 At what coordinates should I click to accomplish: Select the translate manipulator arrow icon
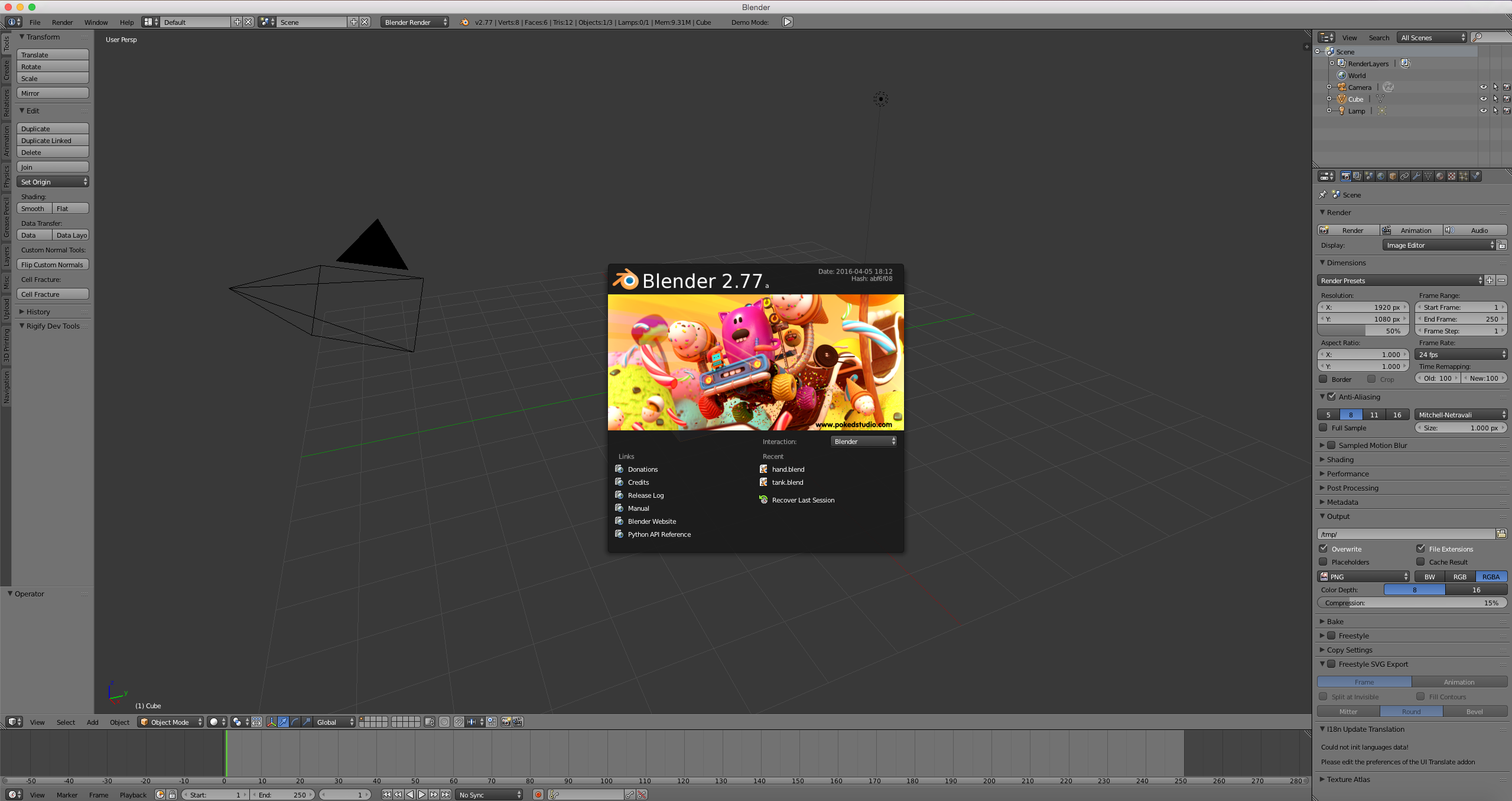283,722
